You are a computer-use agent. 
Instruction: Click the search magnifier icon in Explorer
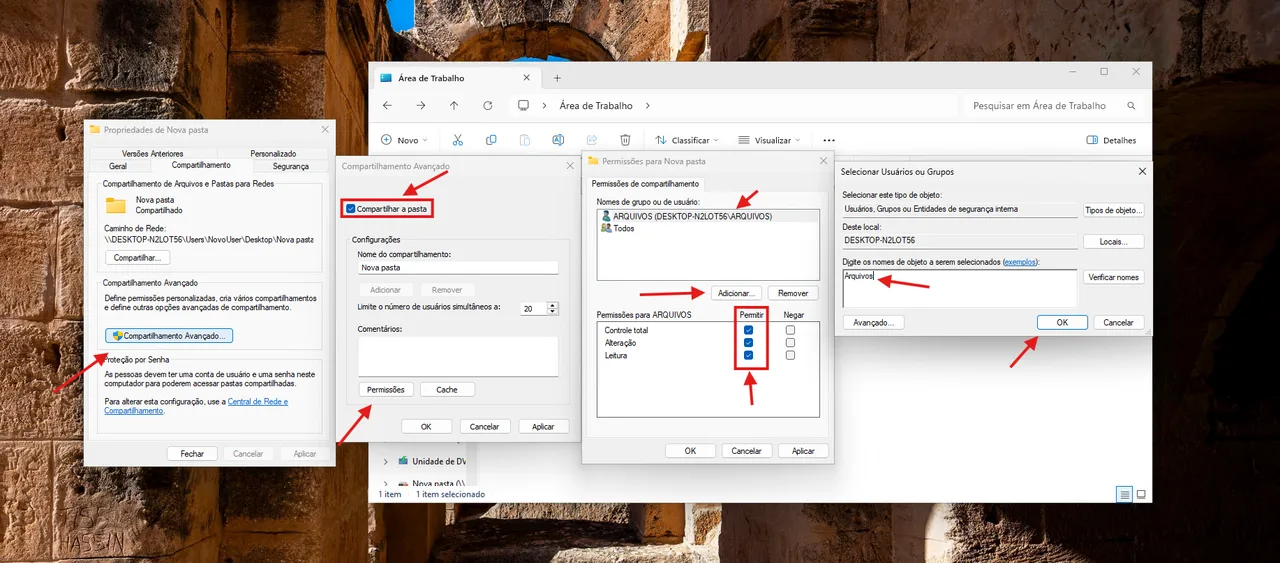[1131, 105]
